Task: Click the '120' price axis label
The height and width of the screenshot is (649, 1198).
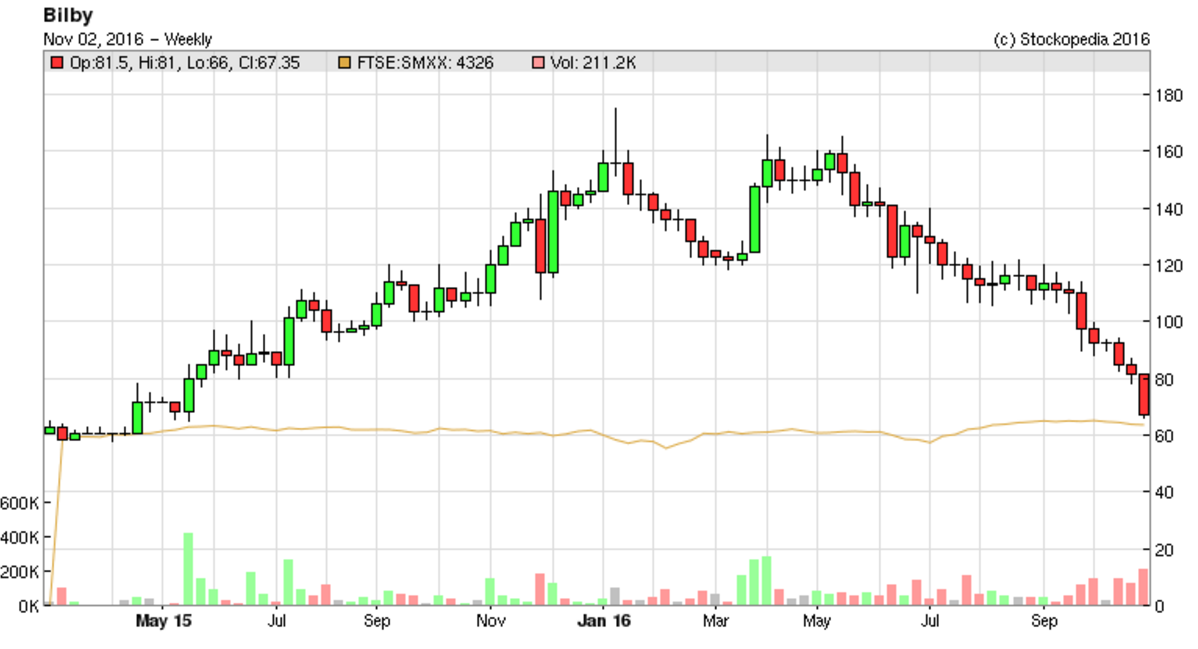Action: tap(1169, 266)
